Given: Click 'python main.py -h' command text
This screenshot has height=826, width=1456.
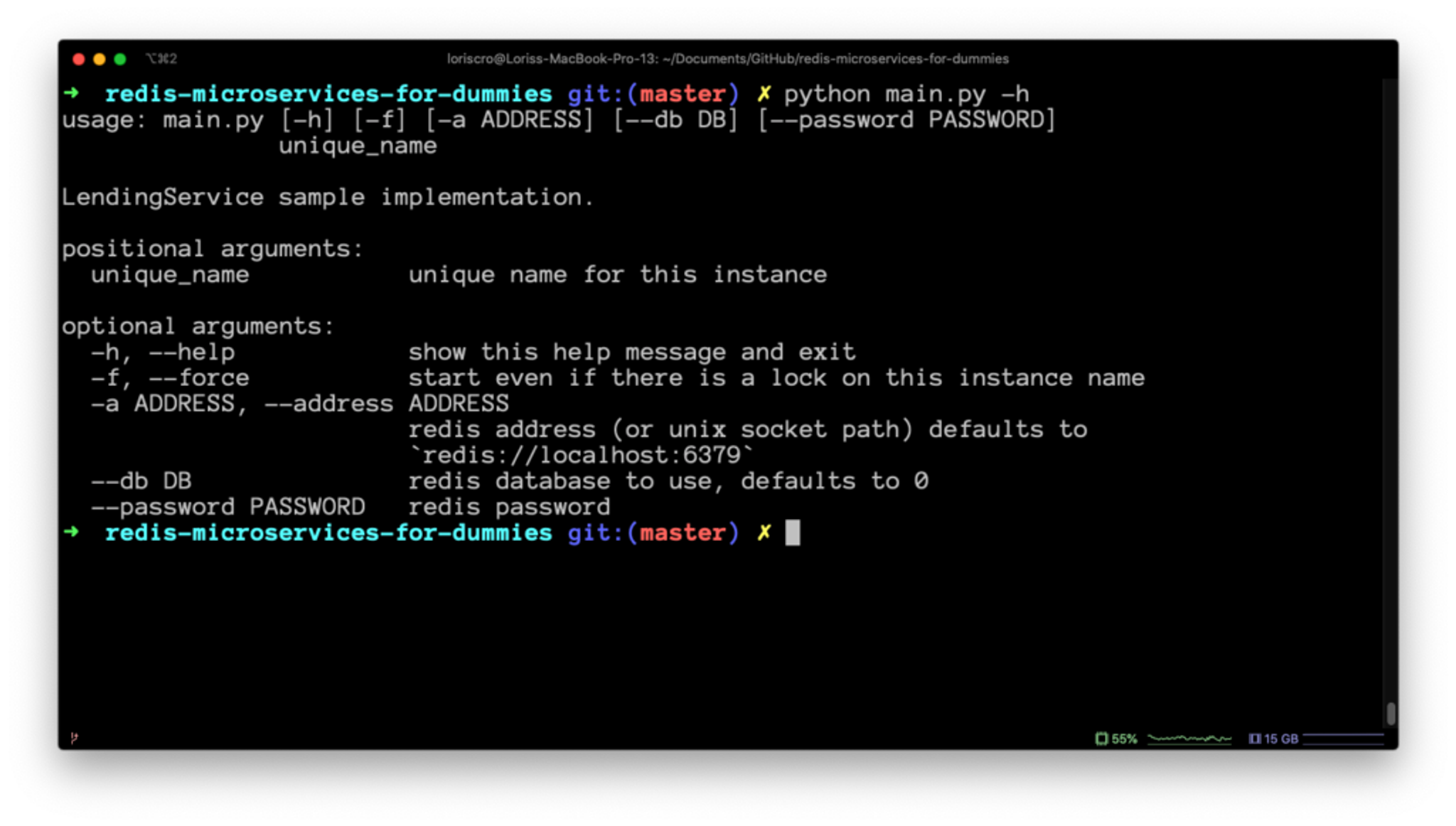Looking at the screenshot, I should coord(906,94).
